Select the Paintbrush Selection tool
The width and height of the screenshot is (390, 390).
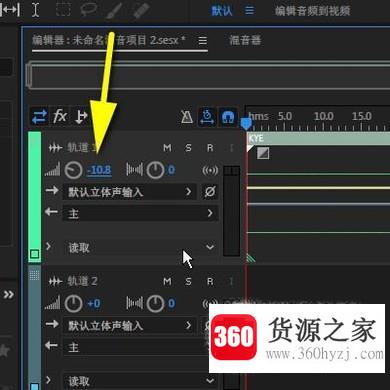tap(115, 10)
